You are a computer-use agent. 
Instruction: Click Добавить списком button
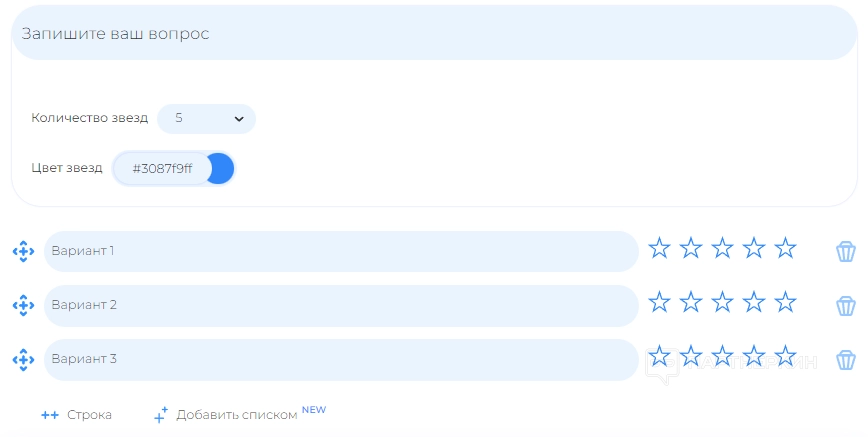point(238,415)
